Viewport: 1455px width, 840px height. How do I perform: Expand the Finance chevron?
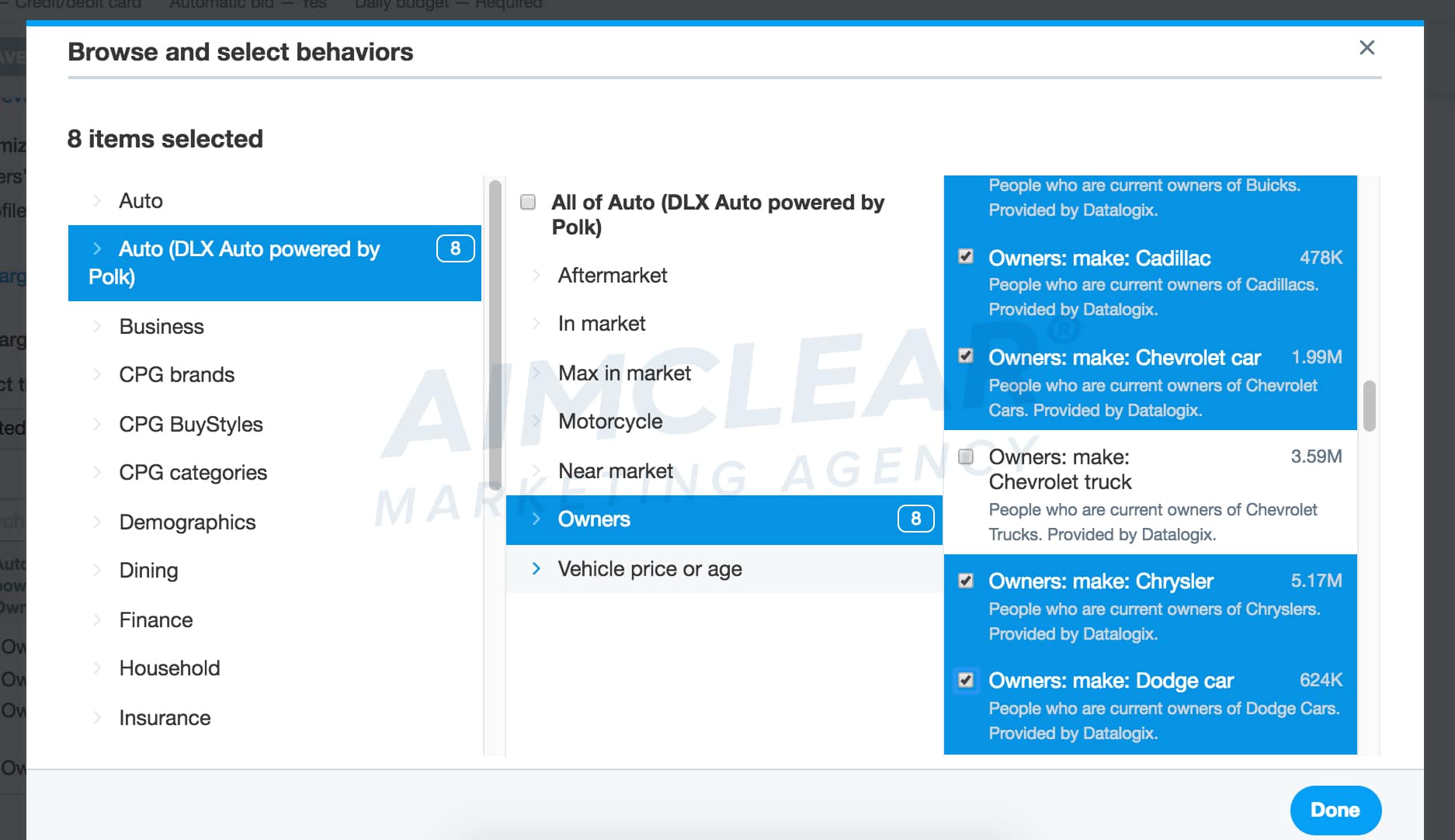click(97, 620)
